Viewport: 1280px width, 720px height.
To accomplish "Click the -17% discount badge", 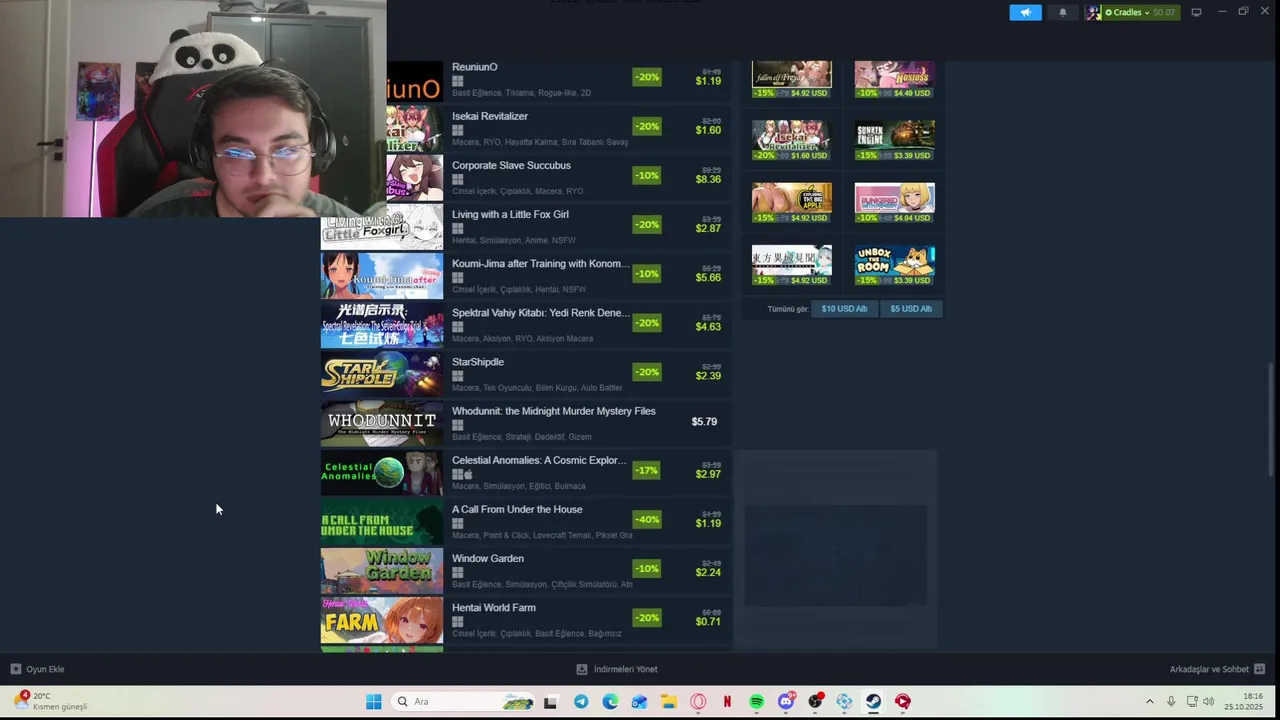I will click(646, 470).
